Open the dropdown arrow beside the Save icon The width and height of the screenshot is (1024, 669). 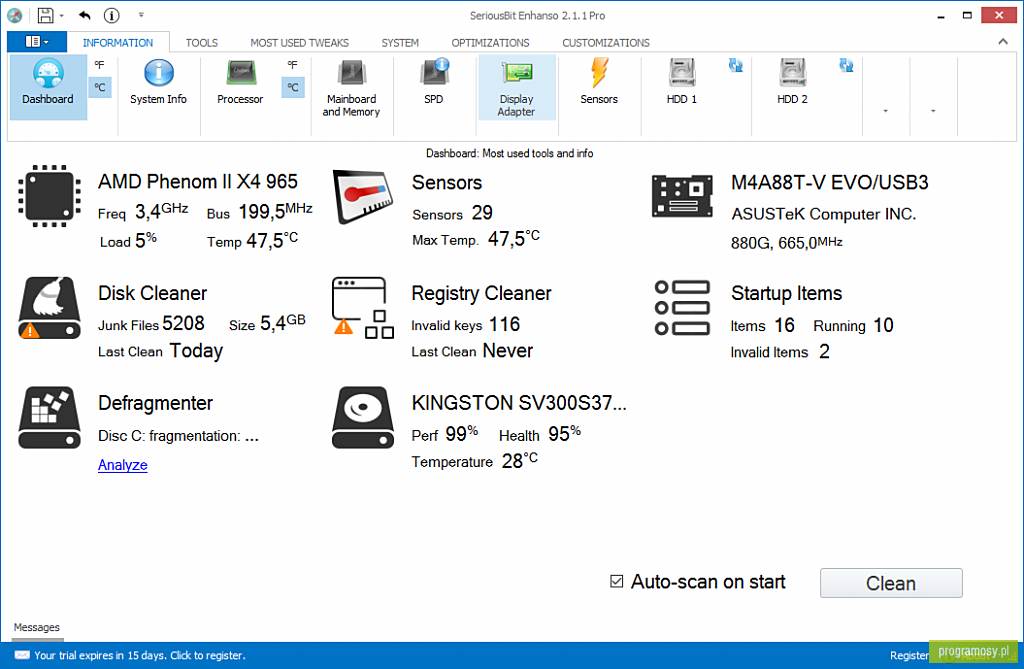[x=61, y=16]
